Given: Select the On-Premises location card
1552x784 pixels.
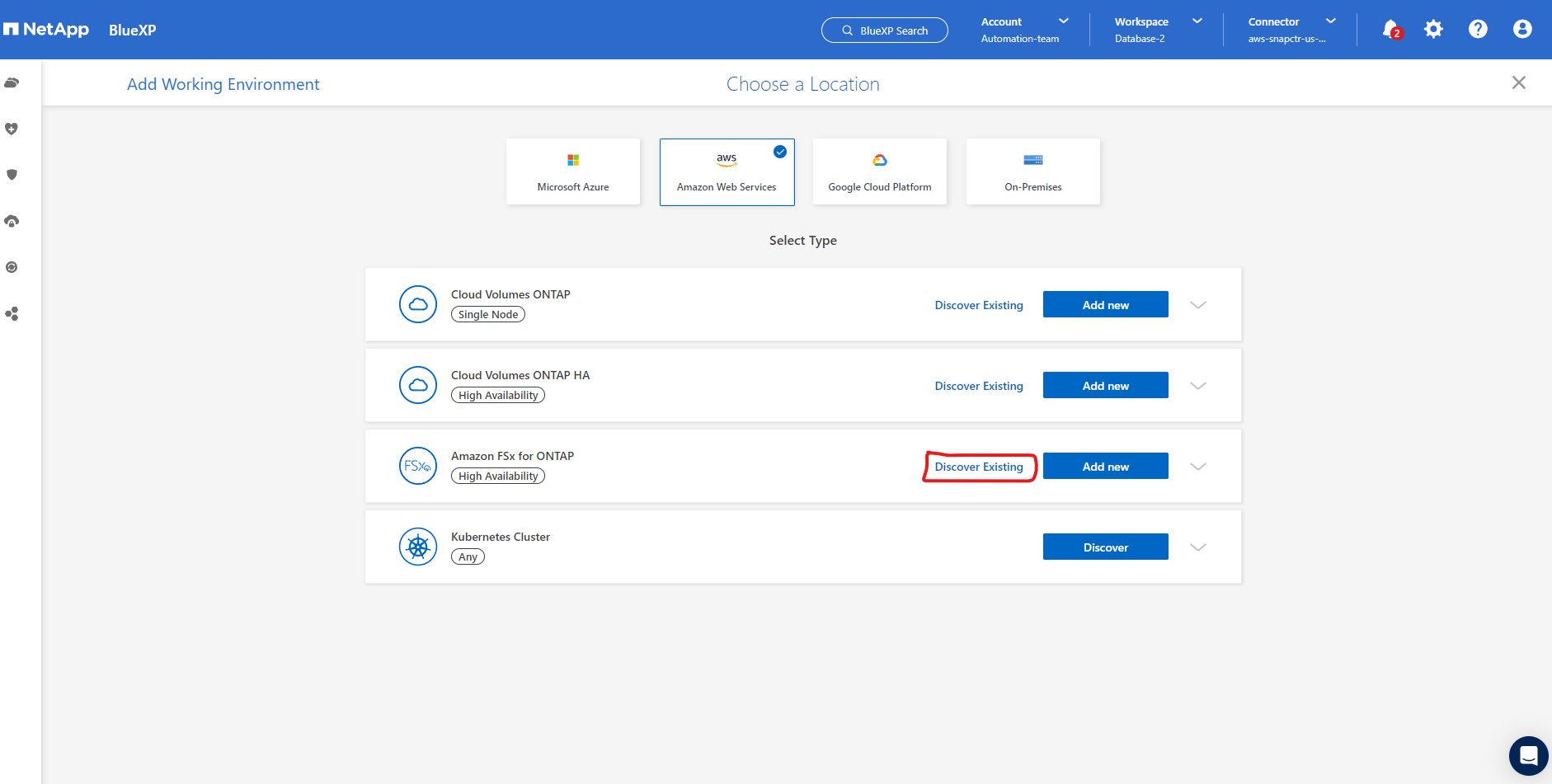Looking at the screenshot, I should pyautogui.click(x=1033, y=171).
